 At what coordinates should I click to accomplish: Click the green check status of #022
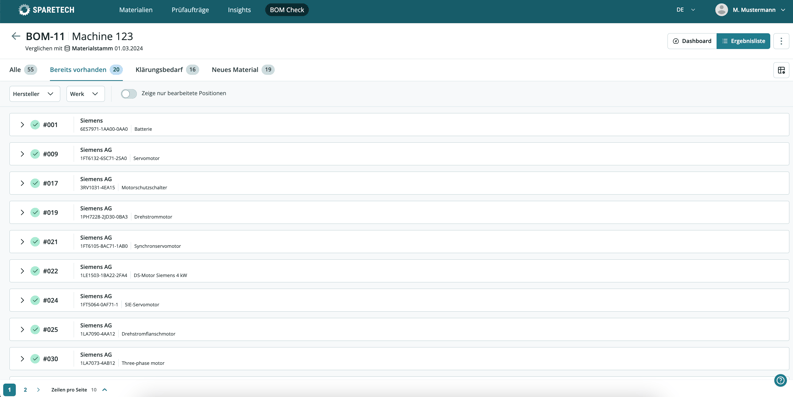pos(35,271)
